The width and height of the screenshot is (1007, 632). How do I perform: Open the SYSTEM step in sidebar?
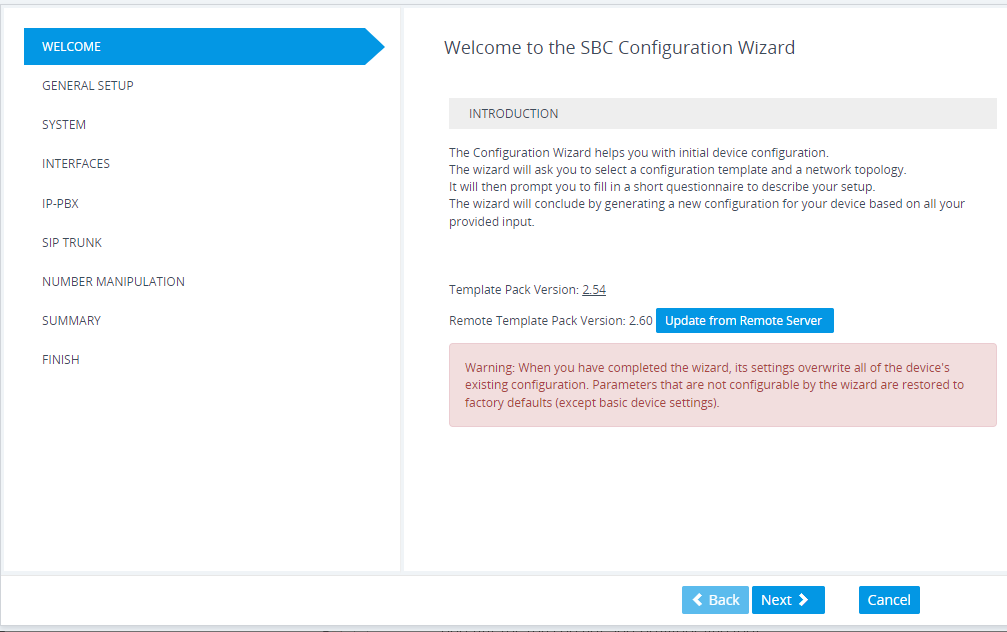pyautogui.click(x=64, y=124)
